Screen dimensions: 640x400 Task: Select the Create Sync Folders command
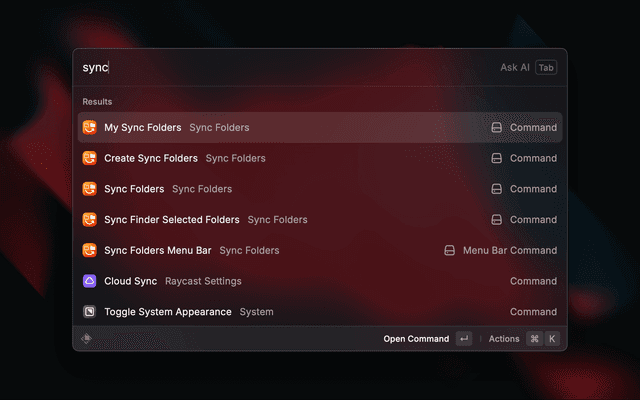(150, 158)
